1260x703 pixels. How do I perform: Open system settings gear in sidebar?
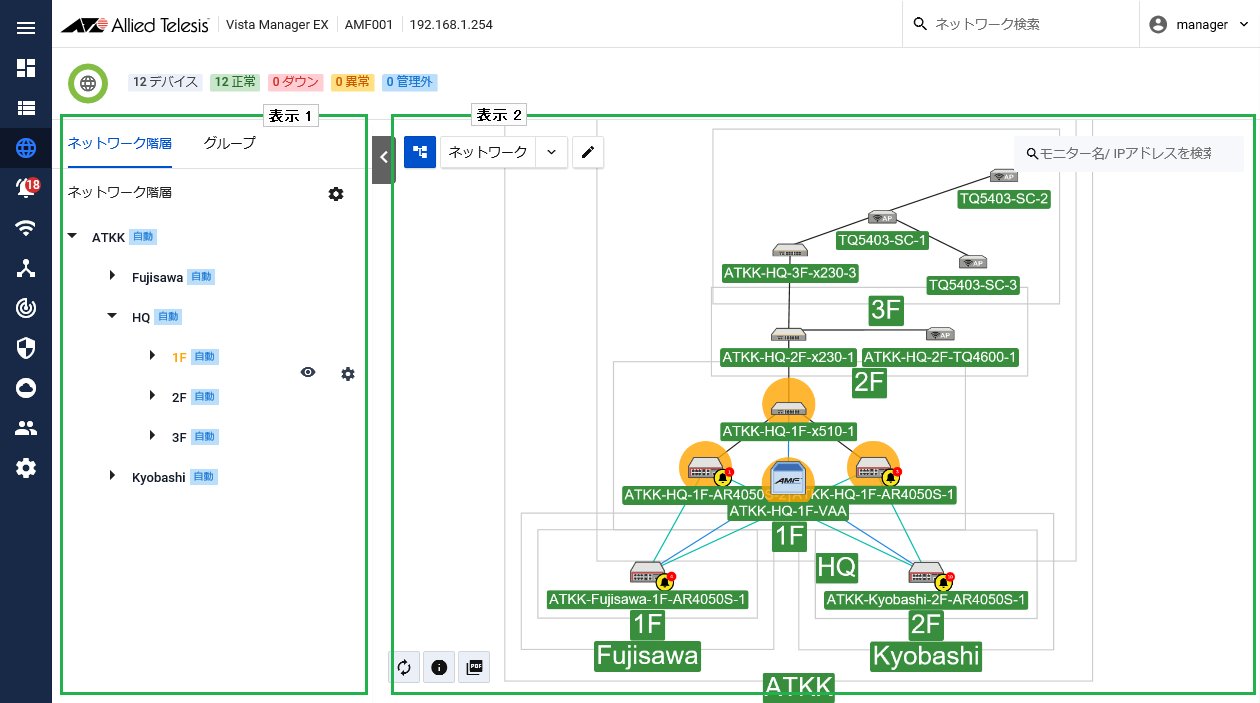(x=26, y=468)
